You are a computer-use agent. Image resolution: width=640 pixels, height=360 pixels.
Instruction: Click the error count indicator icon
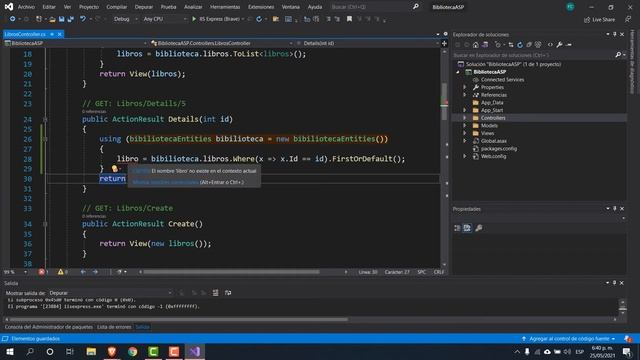(42, 272)
